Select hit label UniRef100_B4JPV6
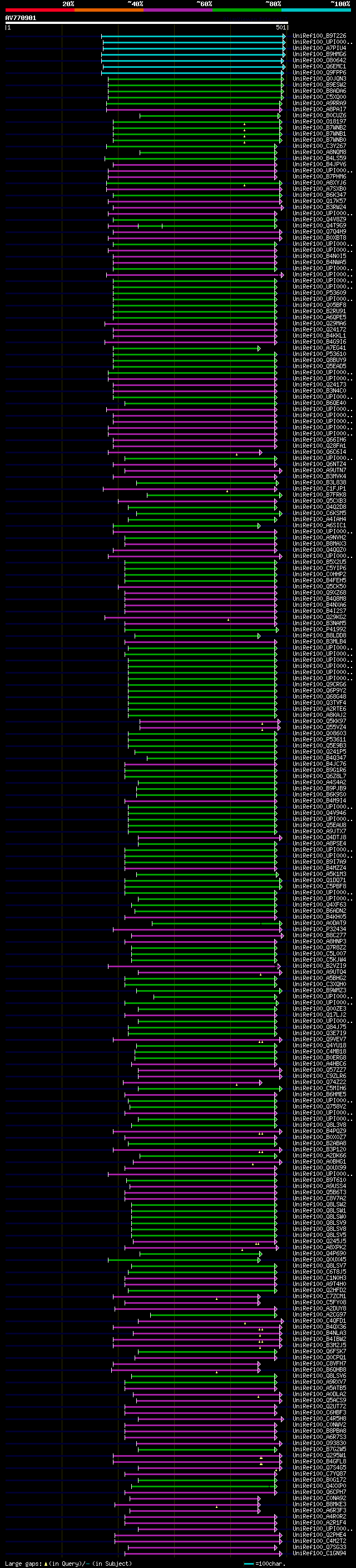The image size is (356, 1568). point(319,164)
